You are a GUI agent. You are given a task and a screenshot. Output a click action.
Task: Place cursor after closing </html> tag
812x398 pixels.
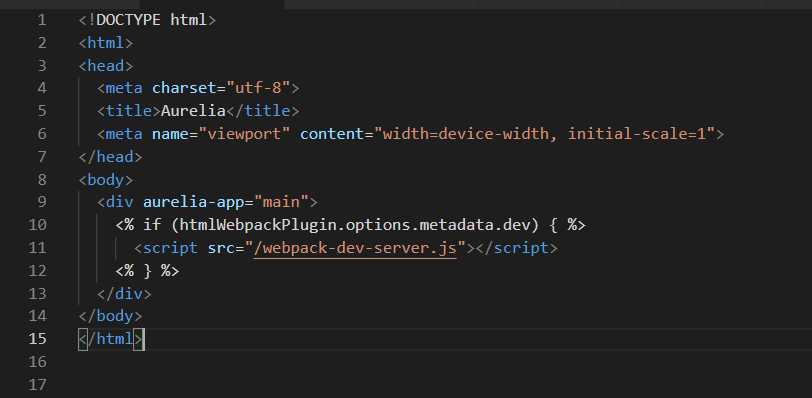(144, 338)
